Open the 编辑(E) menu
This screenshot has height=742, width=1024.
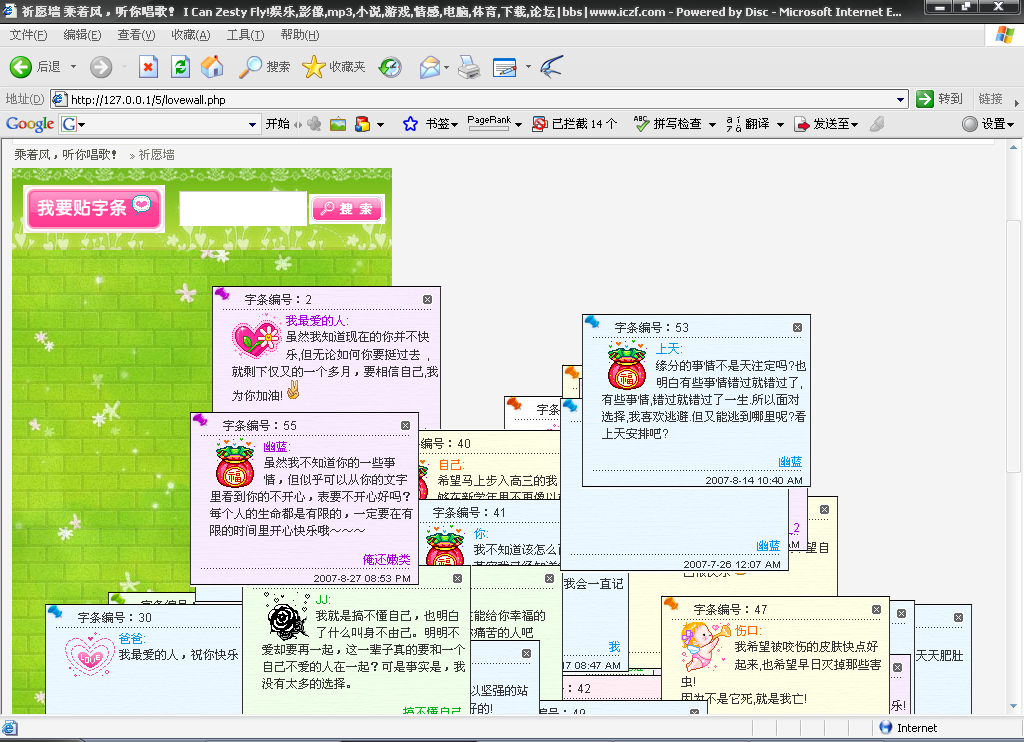tap(82, 35)
